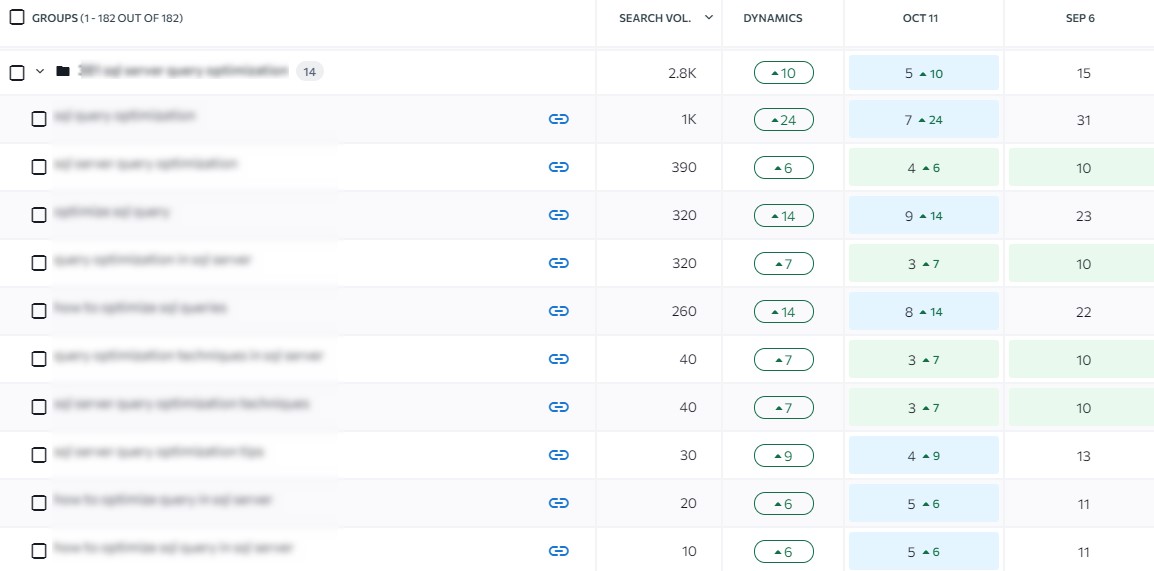Open link icon in 1K search volume row

point(559,119)
